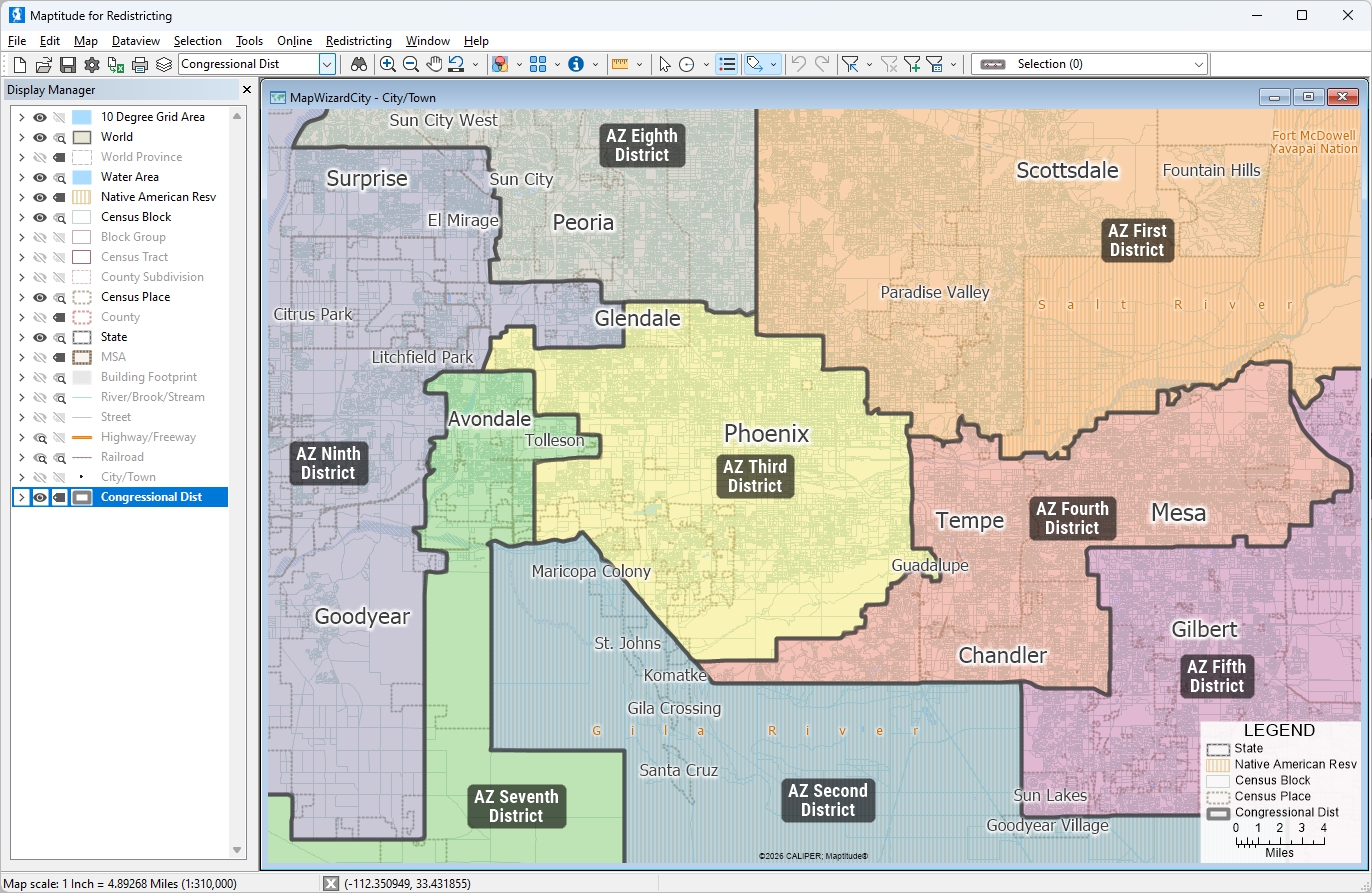Open the Online menu
The height and width of the screenshot is (893, 1372).
(295, 41)
